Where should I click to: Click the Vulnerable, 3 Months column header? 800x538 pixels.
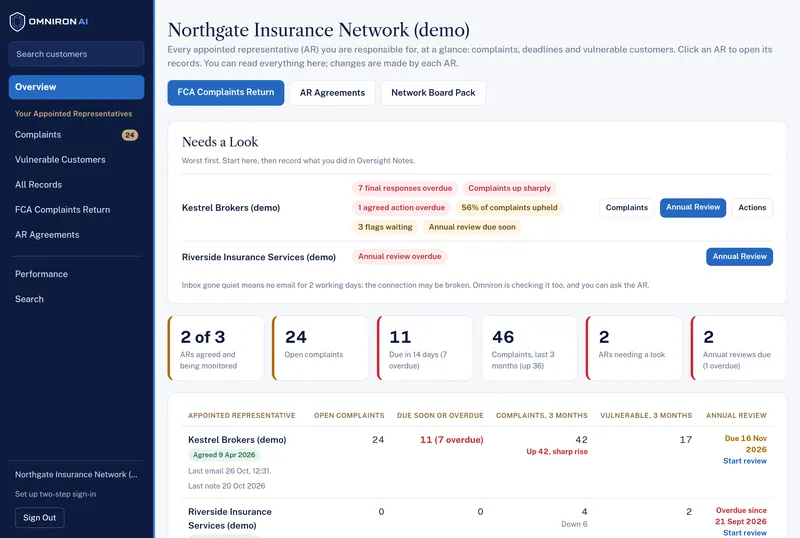tap(646, 415)
